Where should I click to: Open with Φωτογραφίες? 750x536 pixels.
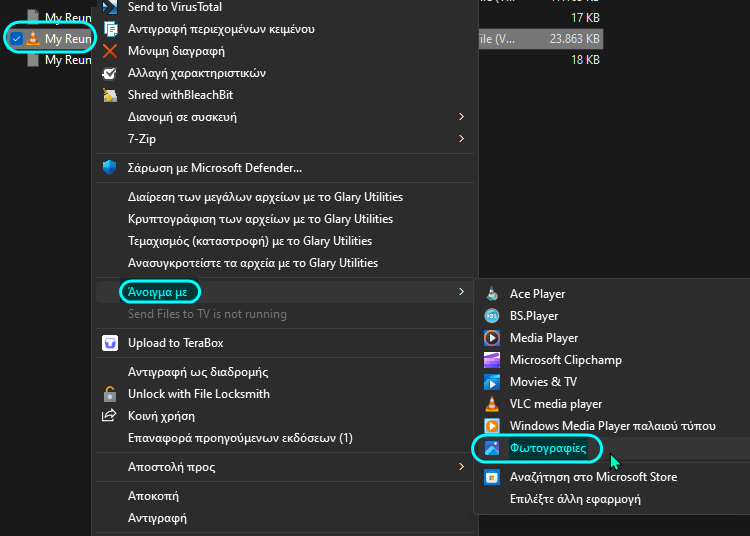[x=614, y=448]
